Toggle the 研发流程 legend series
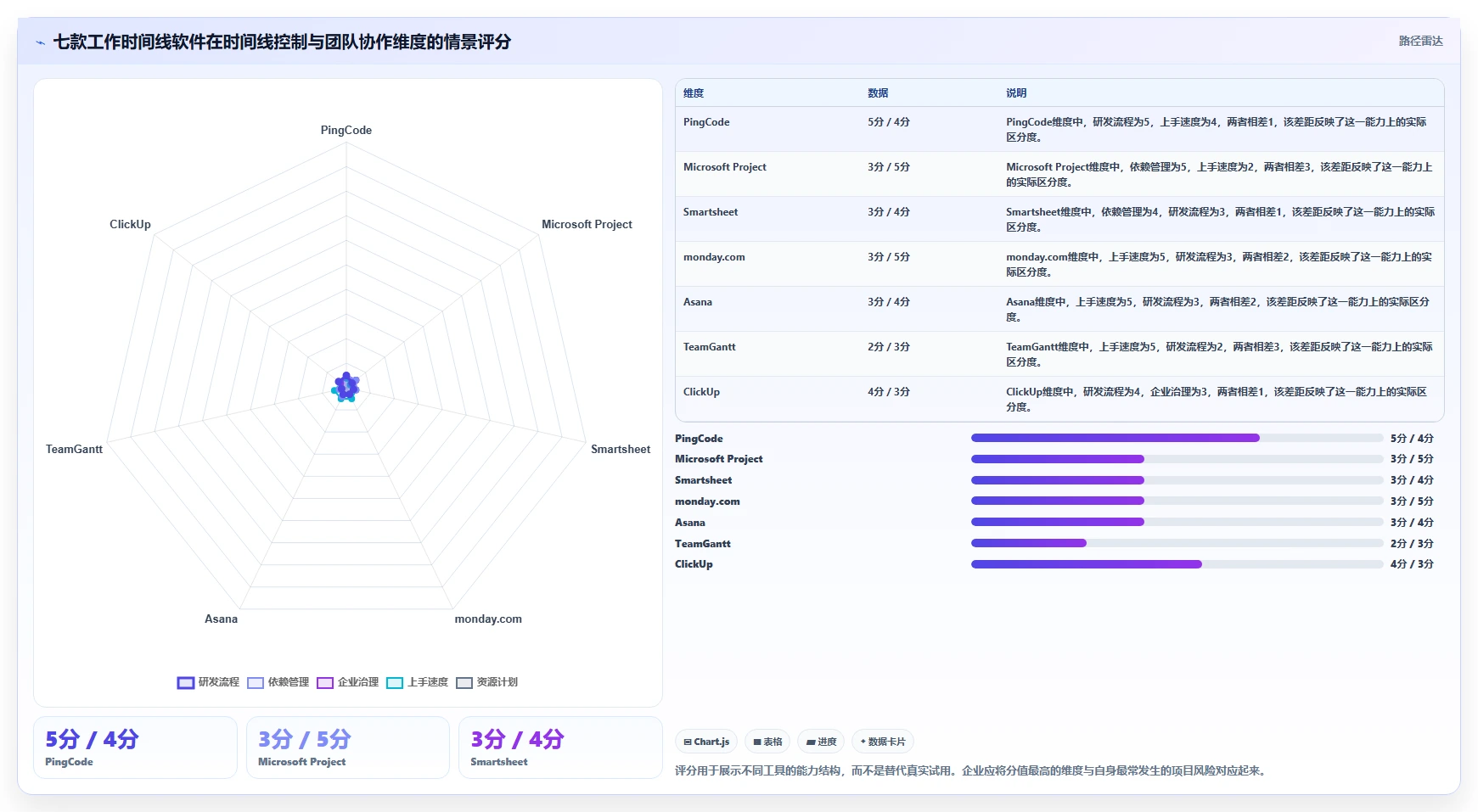 tap(208, 682)
